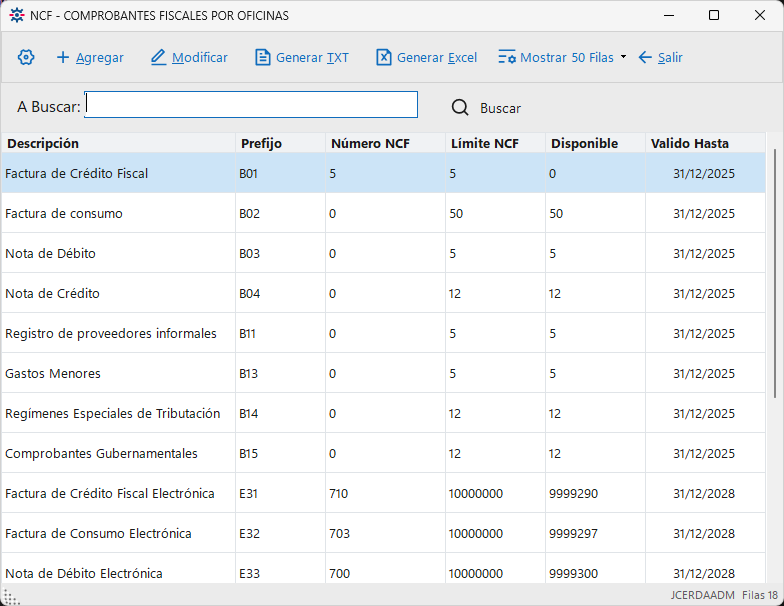Click the E32 prefix cell
The image size is (784, 606).
(280, 533)
